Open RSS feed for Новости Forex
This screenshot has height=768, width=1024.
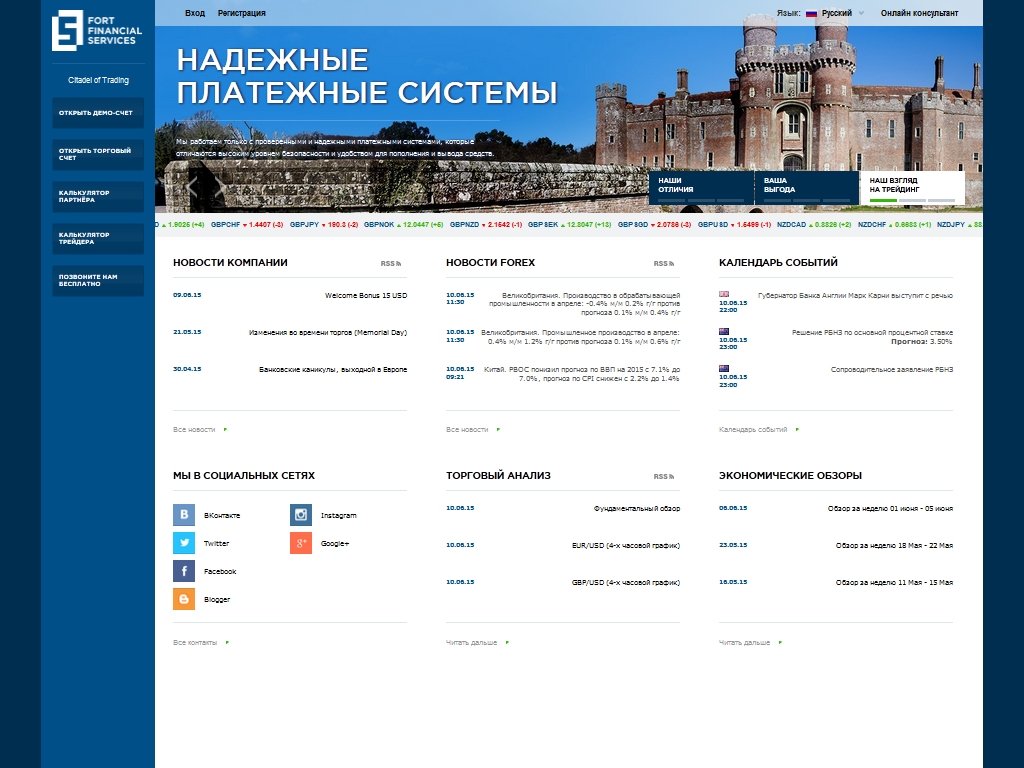[x=663, y=263]
